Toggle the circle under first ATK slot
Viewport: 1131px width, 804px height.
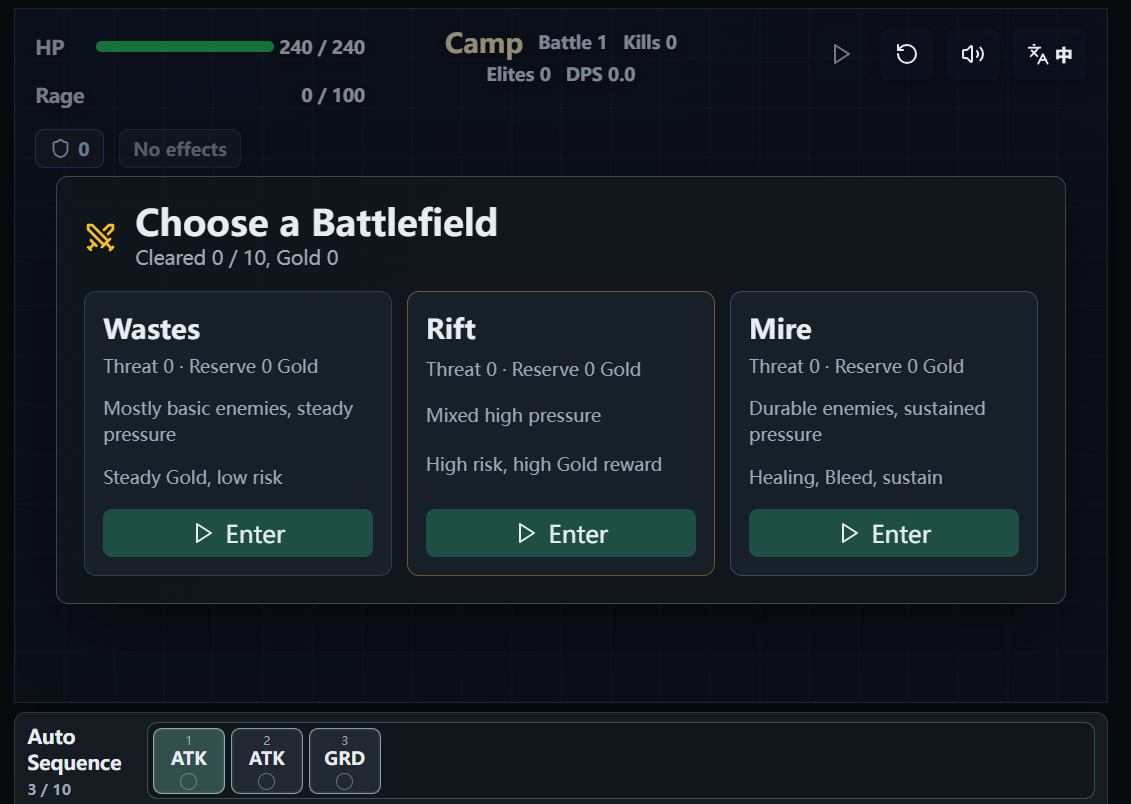(x=188, y=782)
